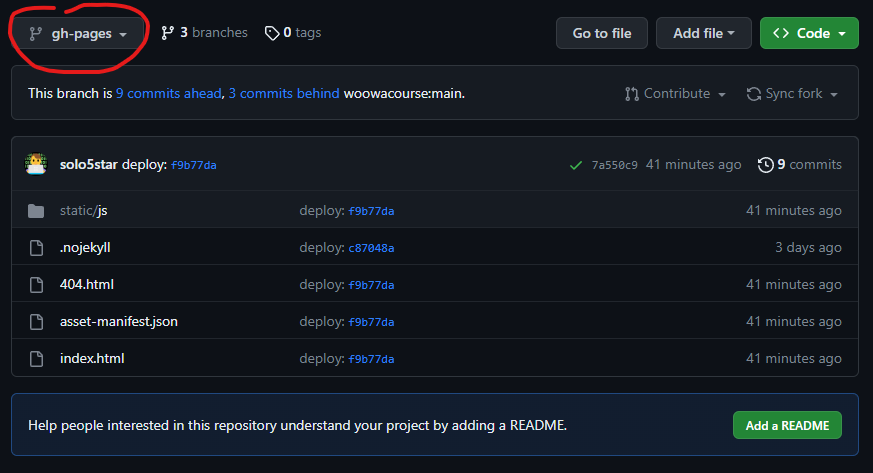873x473 pixels.
Task: Open the 3 commits behind link
Action: (284, 93)
